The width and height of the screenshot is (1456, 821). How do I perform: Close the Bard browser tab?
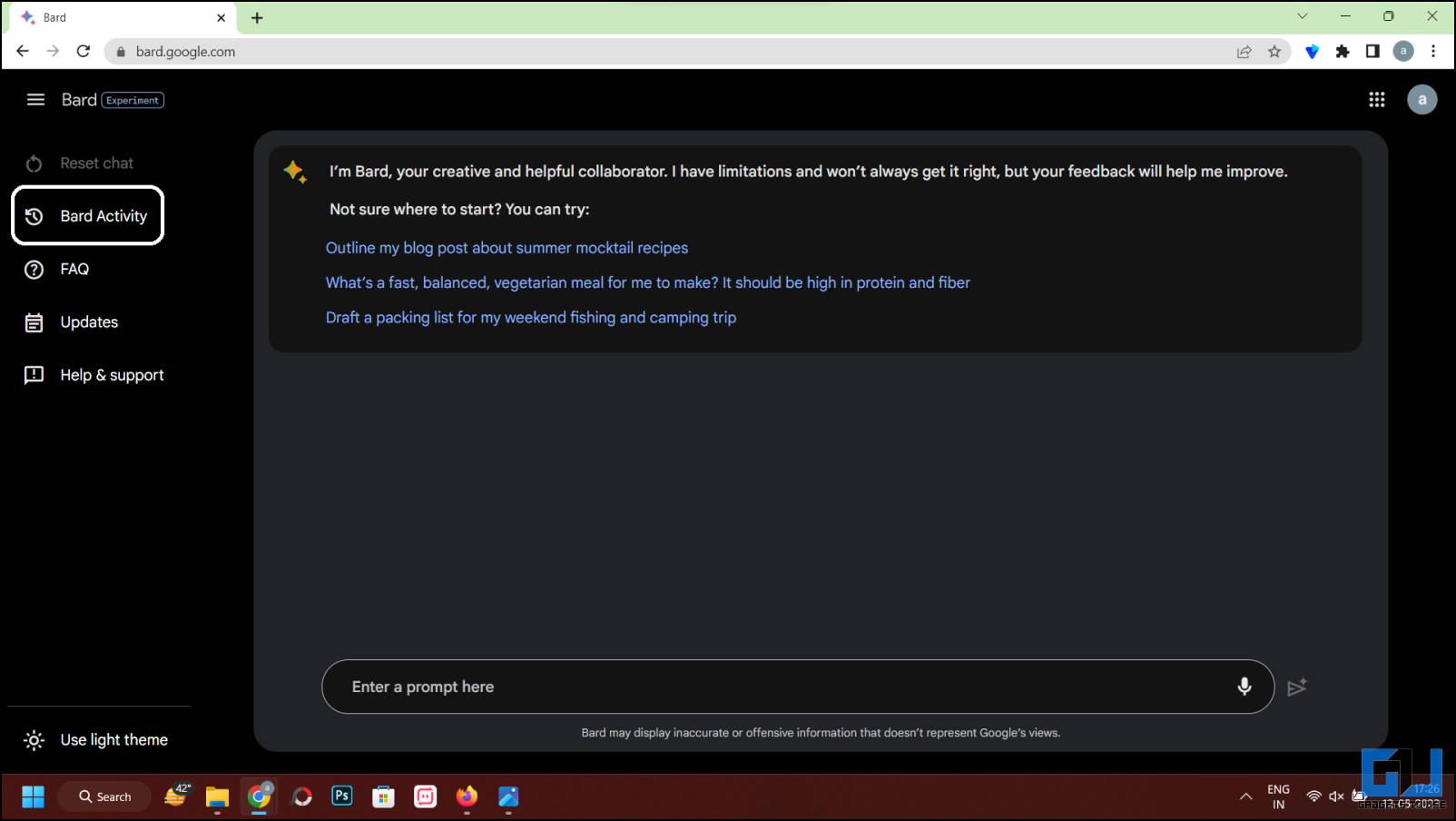(x=221, y=17)
